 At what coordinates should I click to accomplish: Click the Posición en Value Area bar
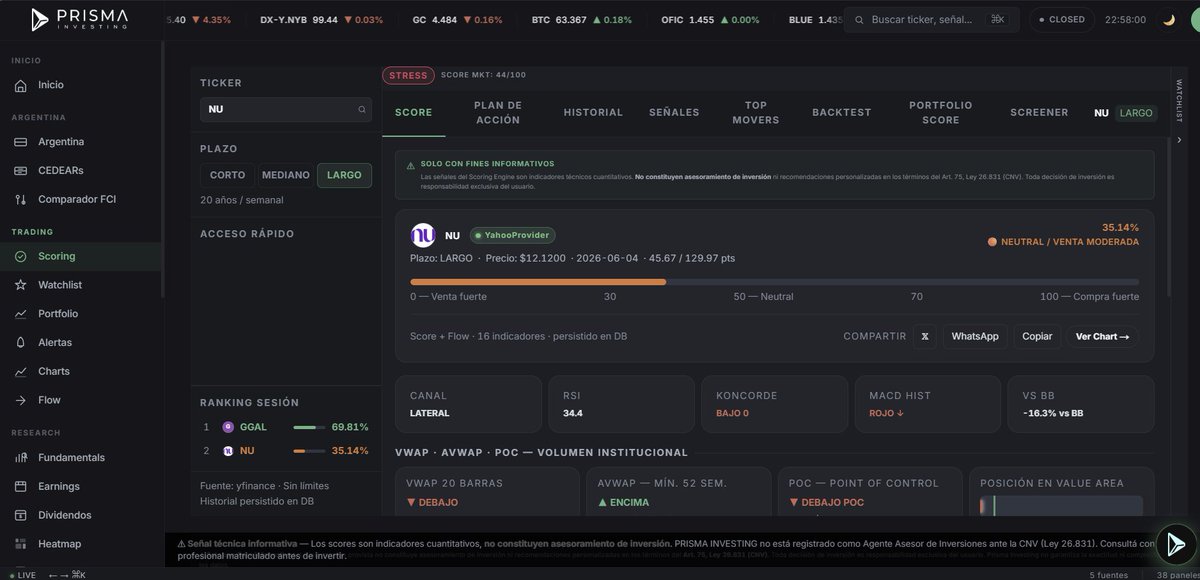1061,506
